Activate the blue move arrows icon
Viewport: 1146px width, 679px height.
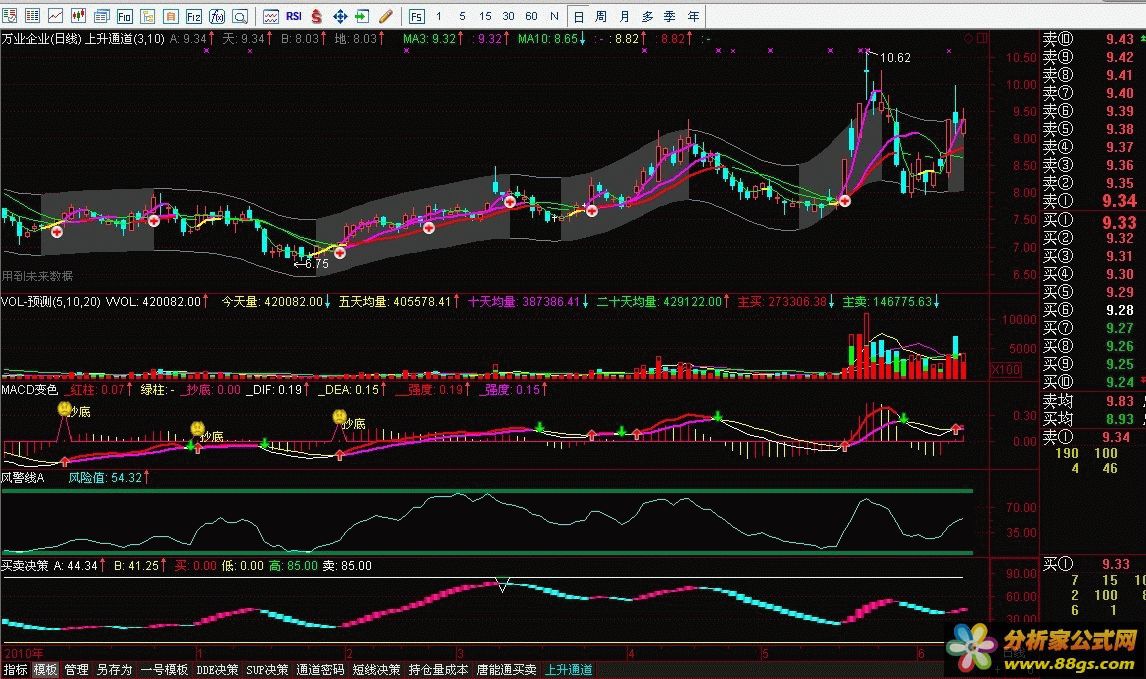click(340, 15)
